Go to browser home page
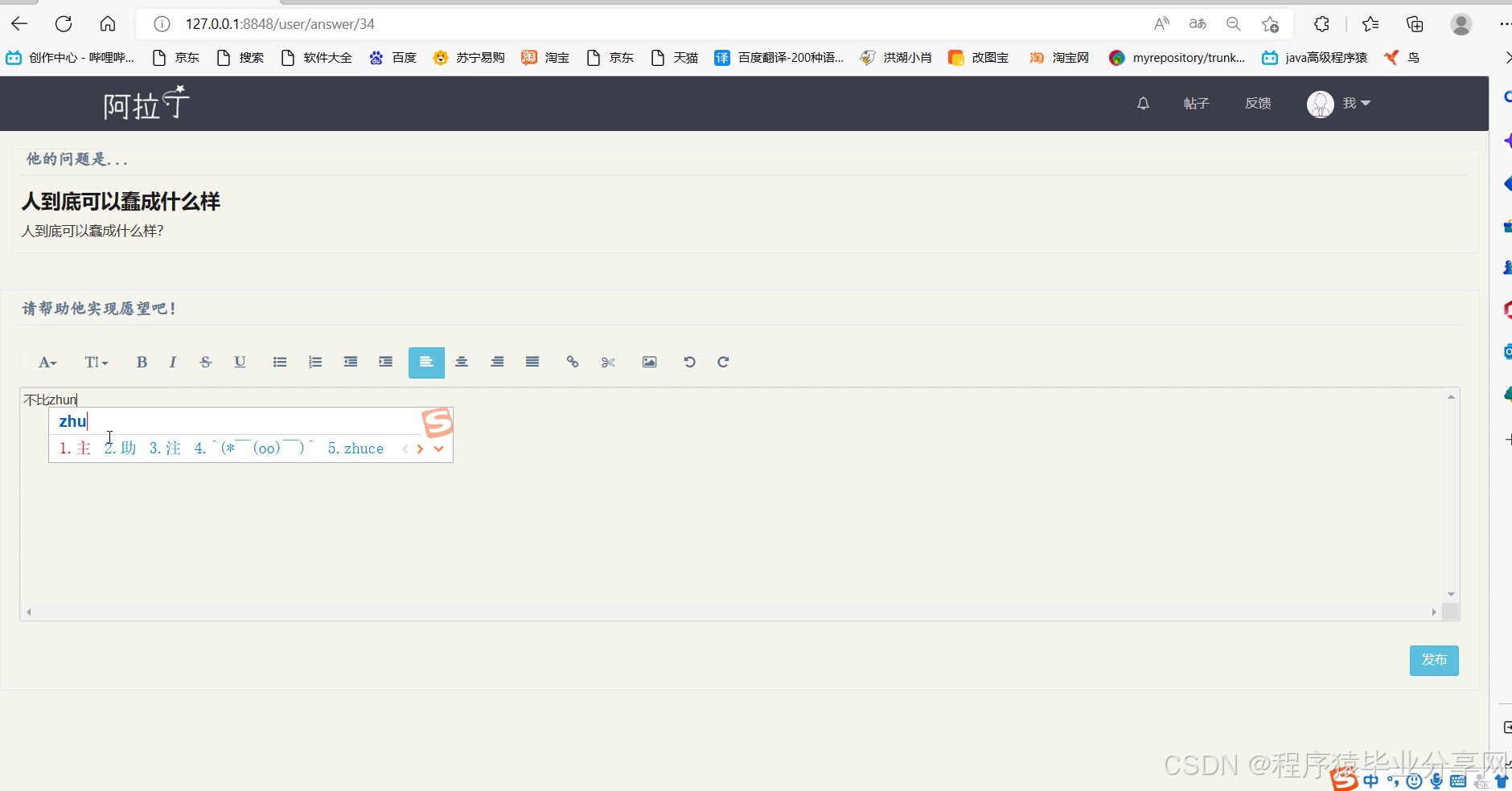 [108, 24]
